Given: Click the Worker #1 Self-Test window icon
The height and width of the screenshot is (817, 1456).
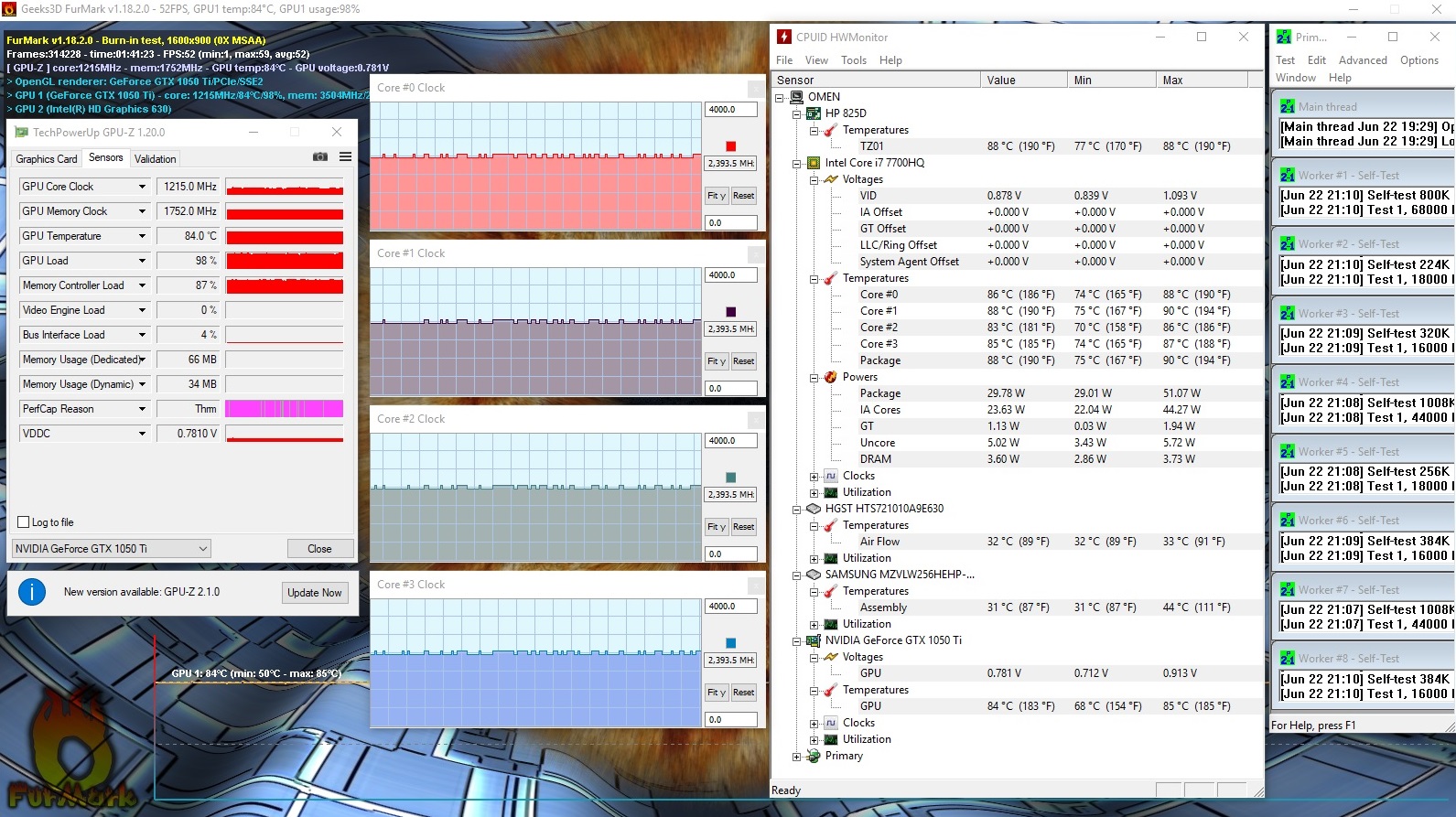Looking at the screenshot, I should pos(1288,175).
